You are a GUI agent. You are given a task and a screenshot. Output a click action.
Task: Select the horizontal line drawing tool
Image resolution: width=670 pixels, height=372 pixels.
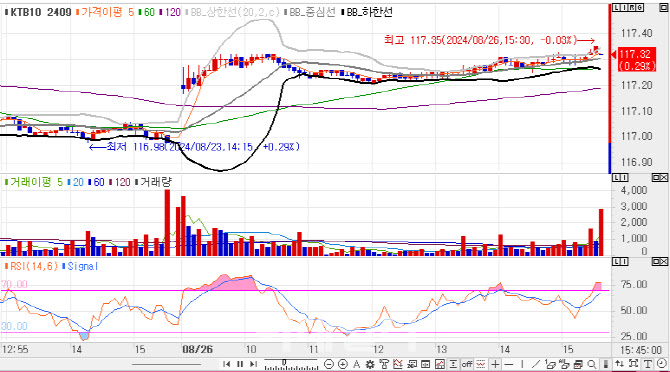pos(508,364)
